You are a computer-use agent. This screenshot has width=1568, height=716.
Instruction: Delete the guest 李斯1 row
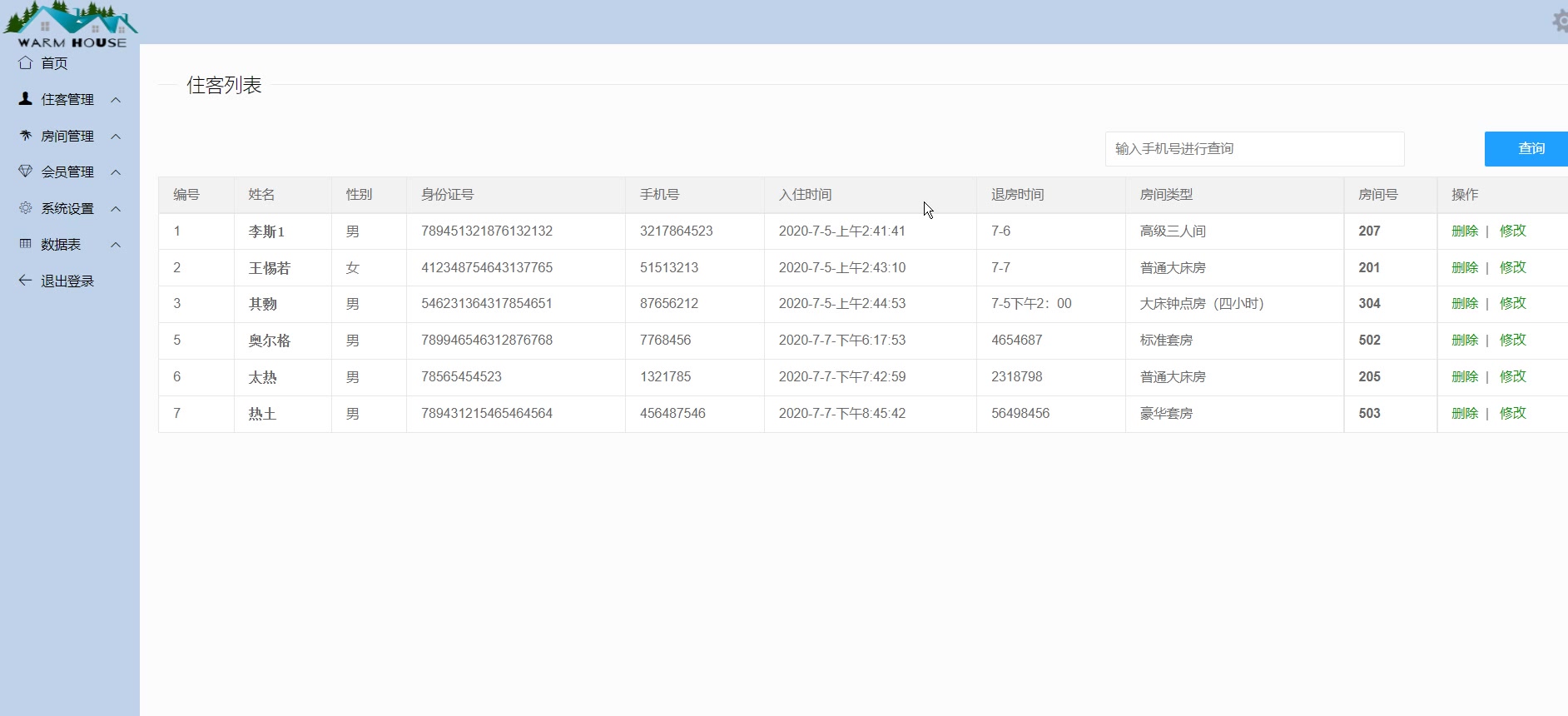pos(1464,231)
